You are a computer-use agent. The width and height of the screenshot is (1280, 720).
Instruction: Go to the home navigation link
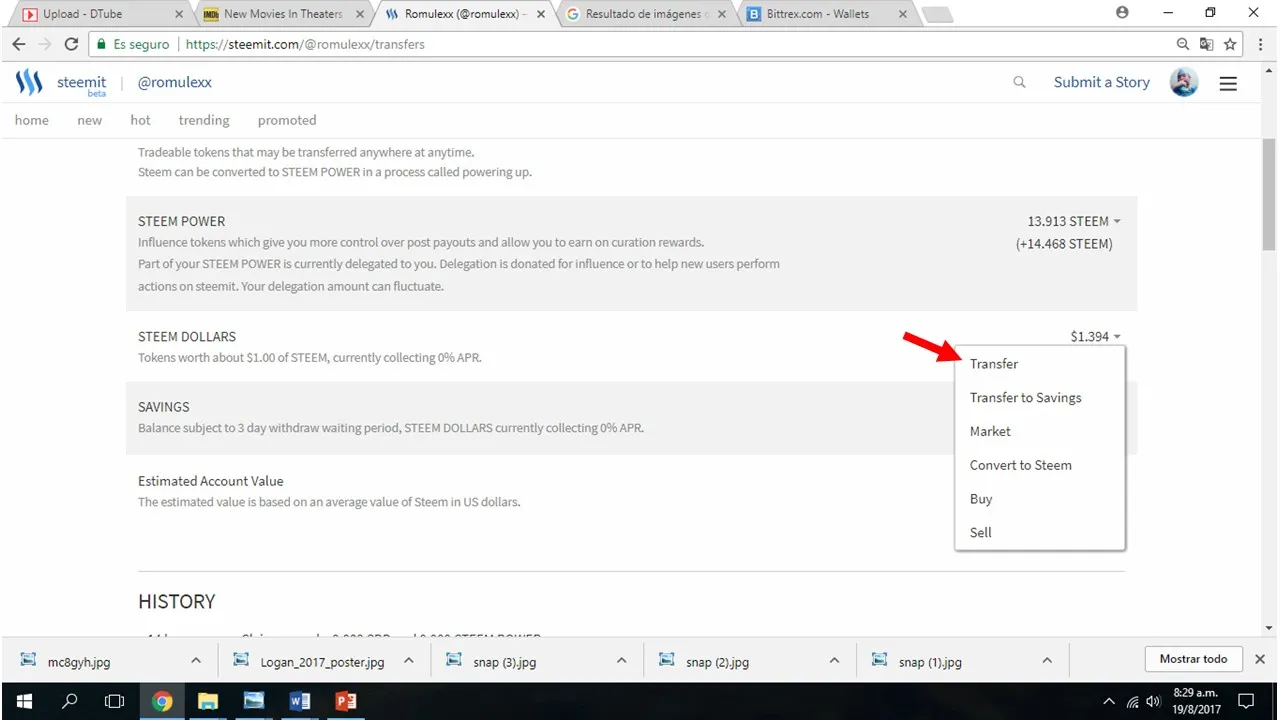pos(32,120)
